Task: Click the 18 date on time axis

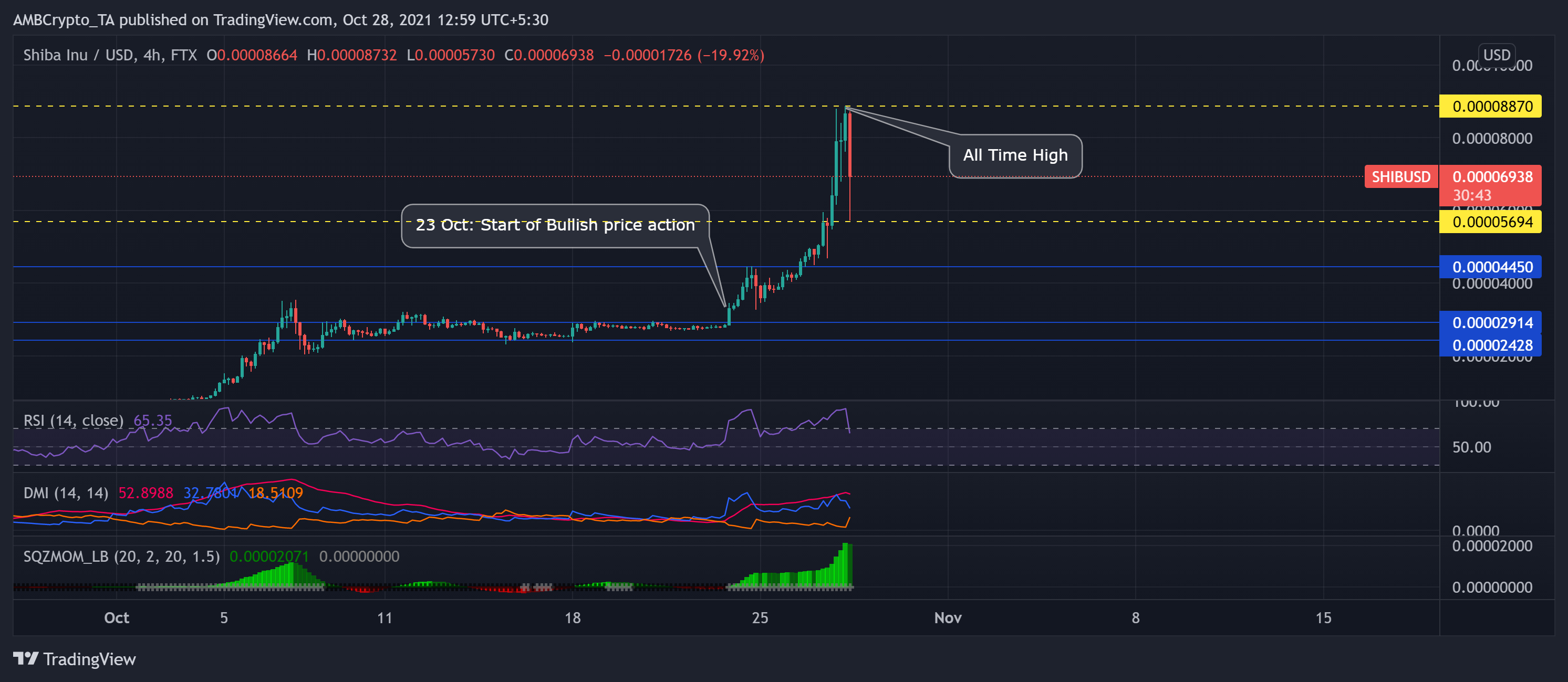Action: pyautogui.click(x=572, y=618)
